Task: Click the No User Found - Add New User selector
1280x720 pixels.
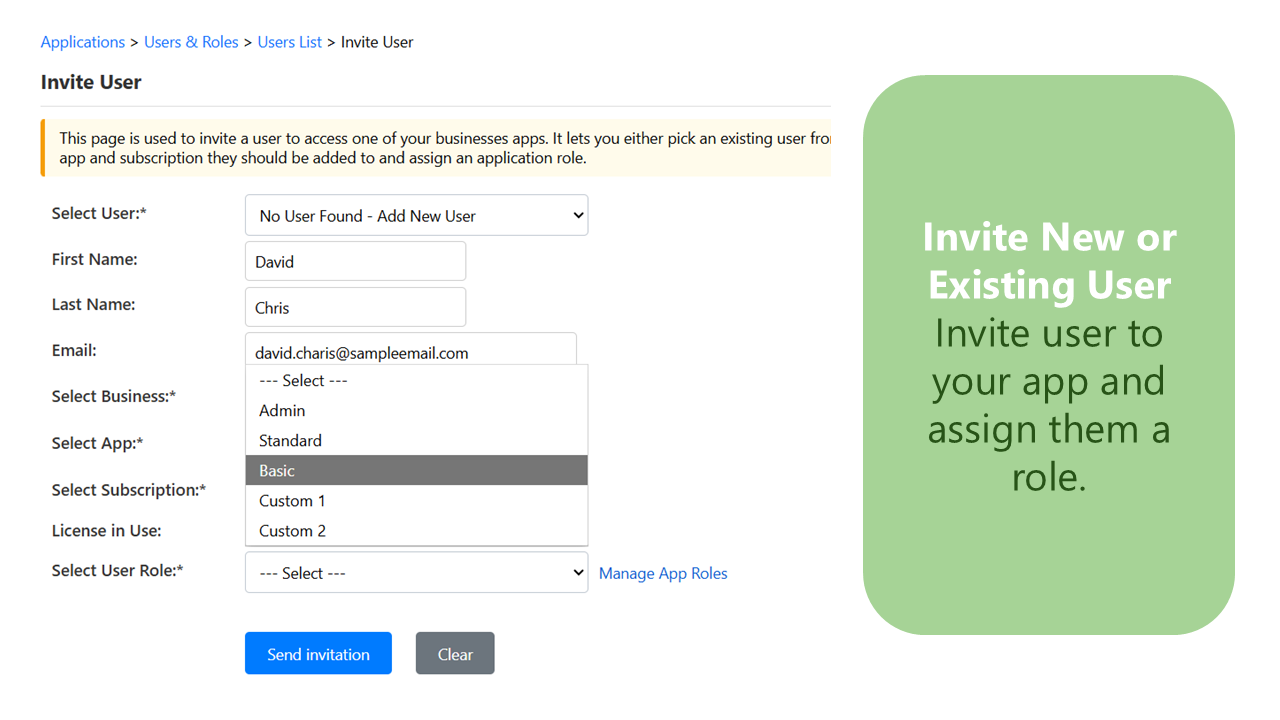Action: 416,214
